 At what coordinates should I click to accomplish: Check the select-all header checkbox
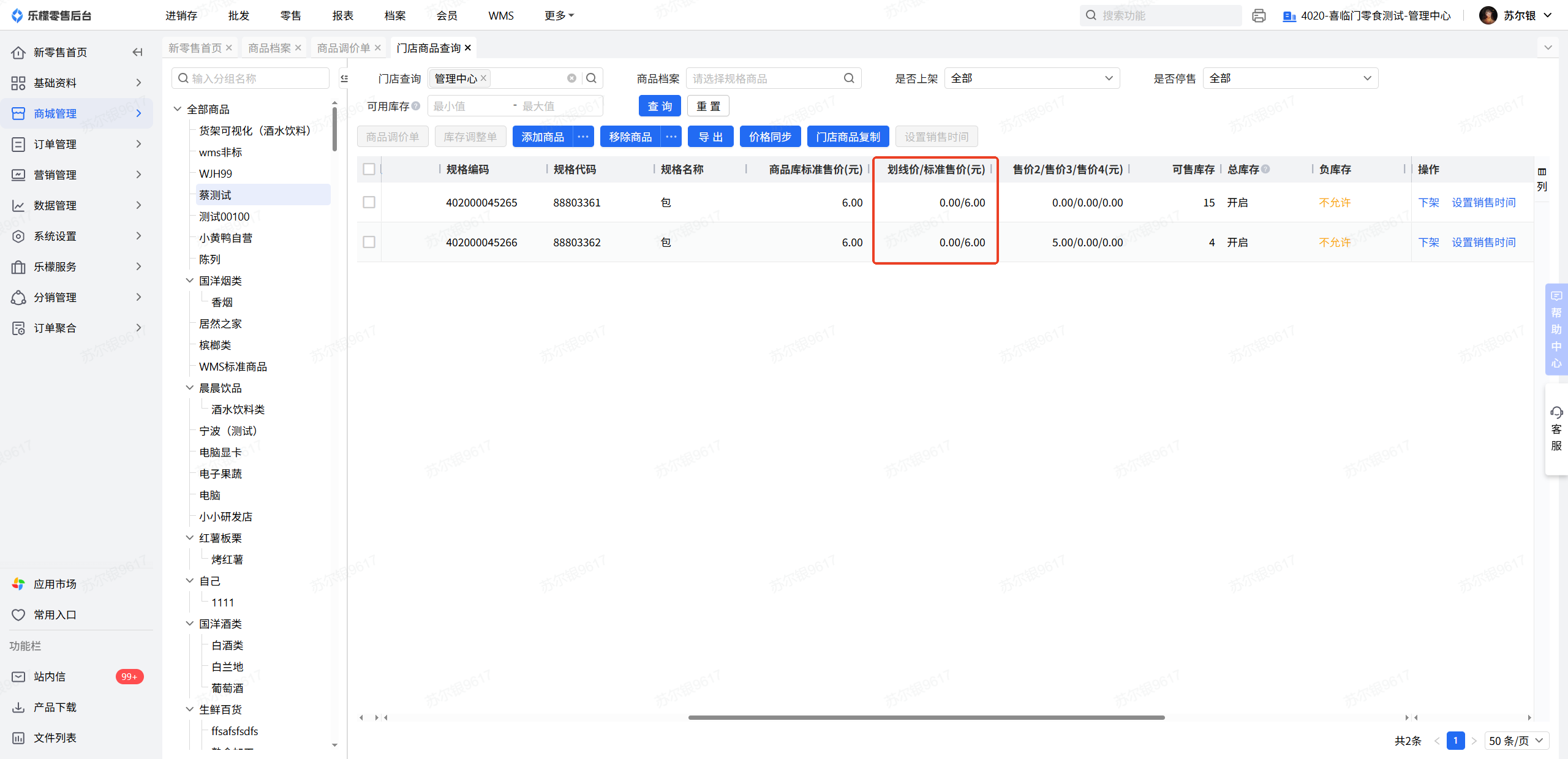(369, 169)
